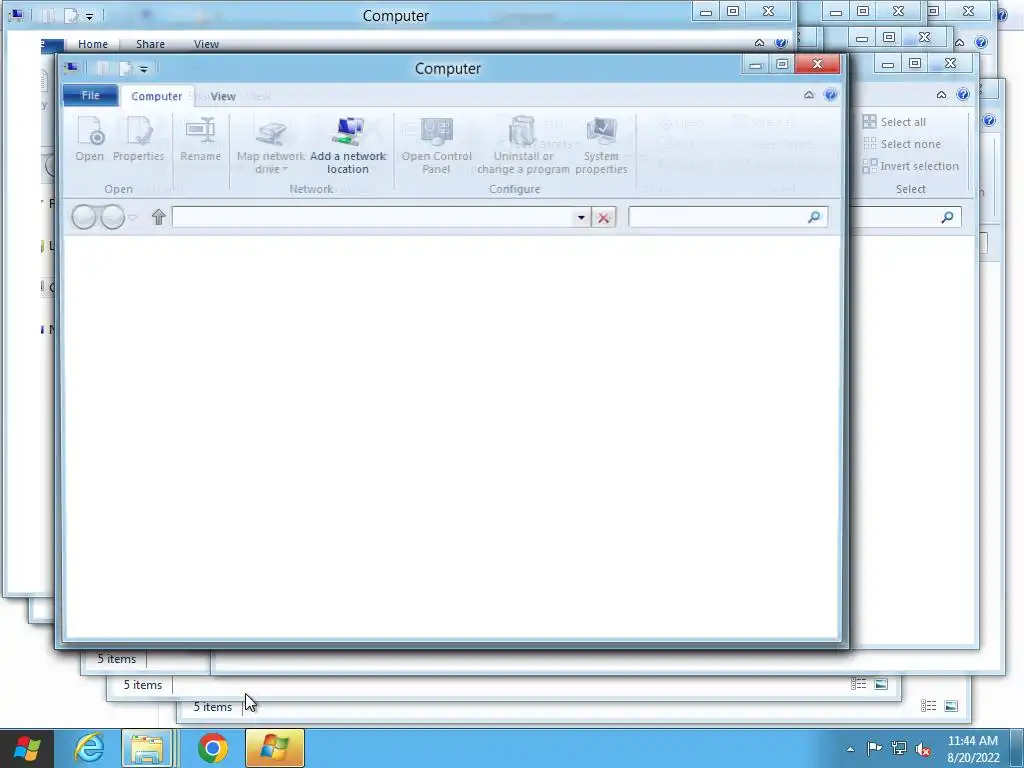Screen dimensions: 1024x768
Task: Click Uninstall or change a program
Action: click(x=523, y=146)
